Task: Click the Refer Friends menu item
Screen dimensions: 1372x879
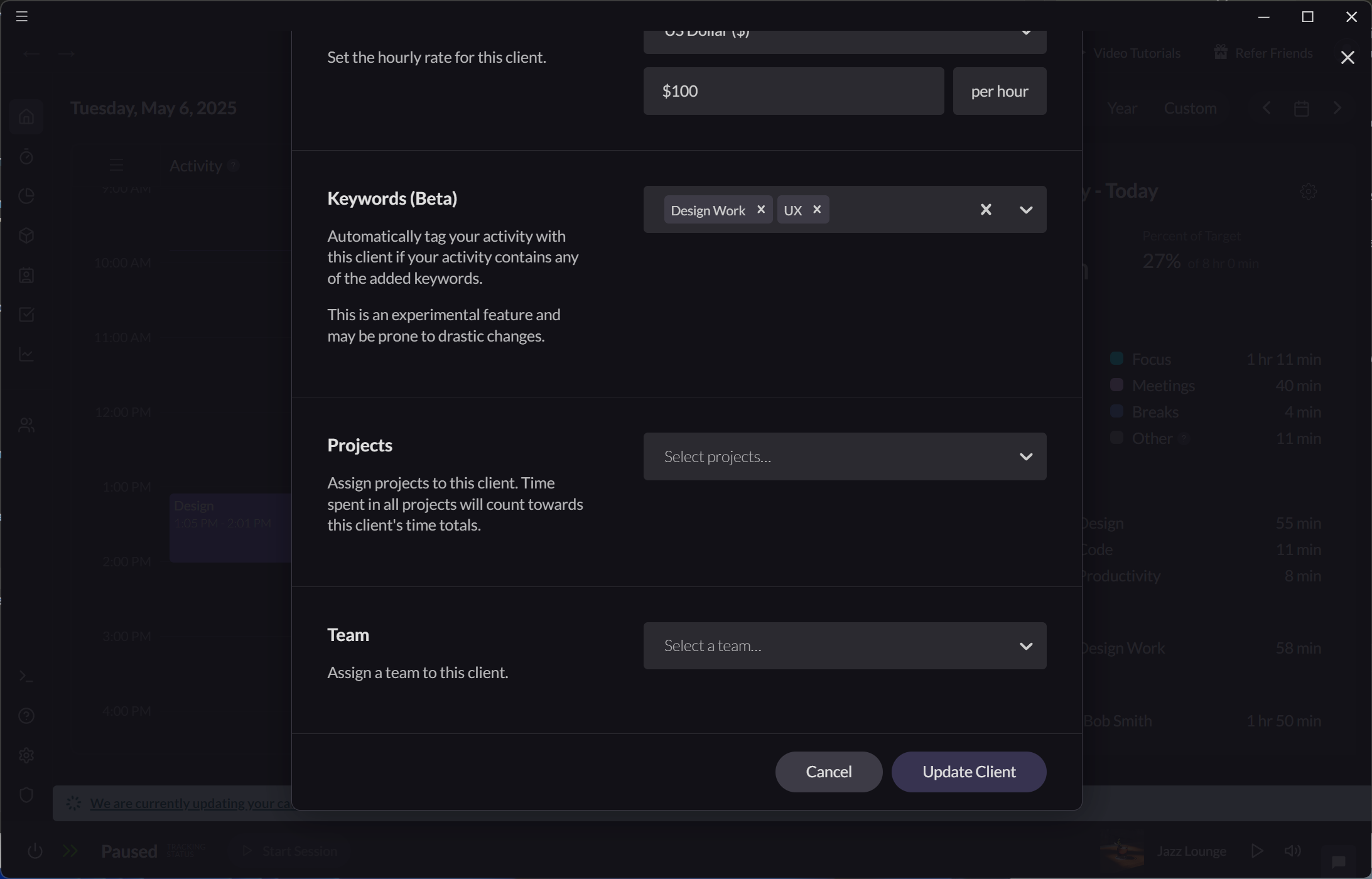Action: pyautogui.click(x=1263, y=53)
